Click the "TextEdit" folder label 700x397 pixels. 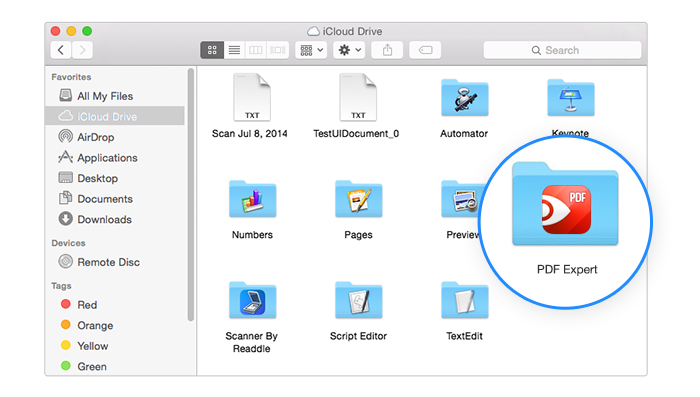pyautogui.click(x=464, y=336)
